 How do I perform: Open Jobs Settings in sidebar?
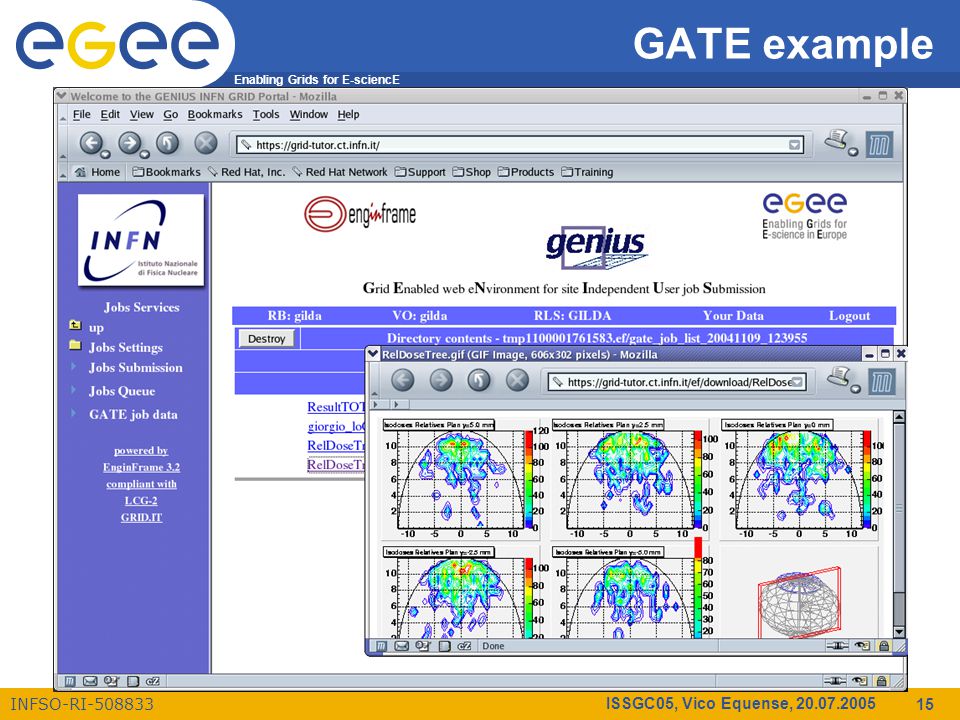pyautogui.click(x=126, y=347)
